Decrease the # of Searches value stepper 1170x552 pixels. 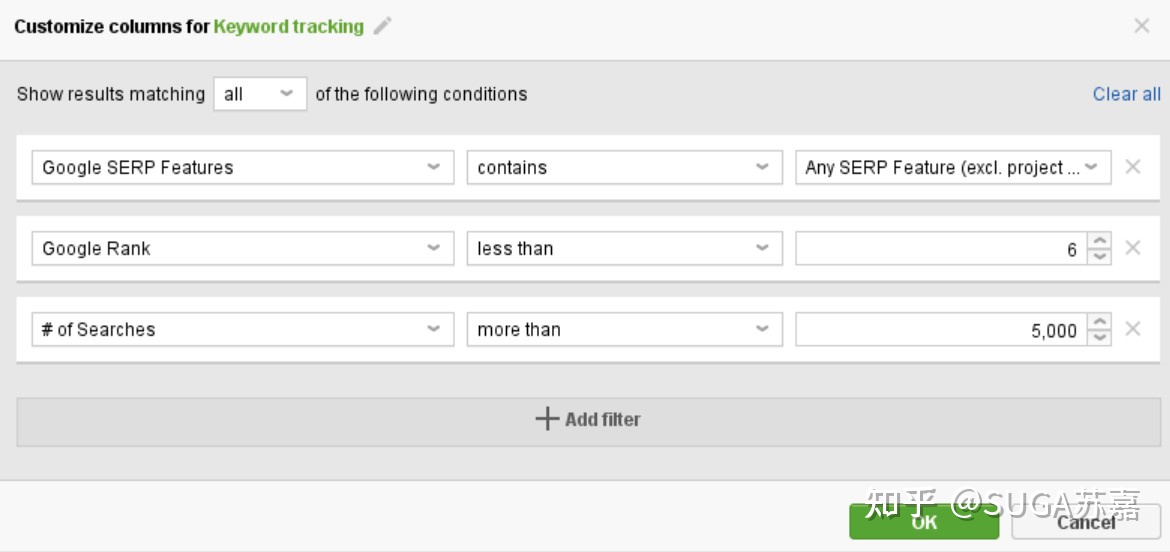1099,337
